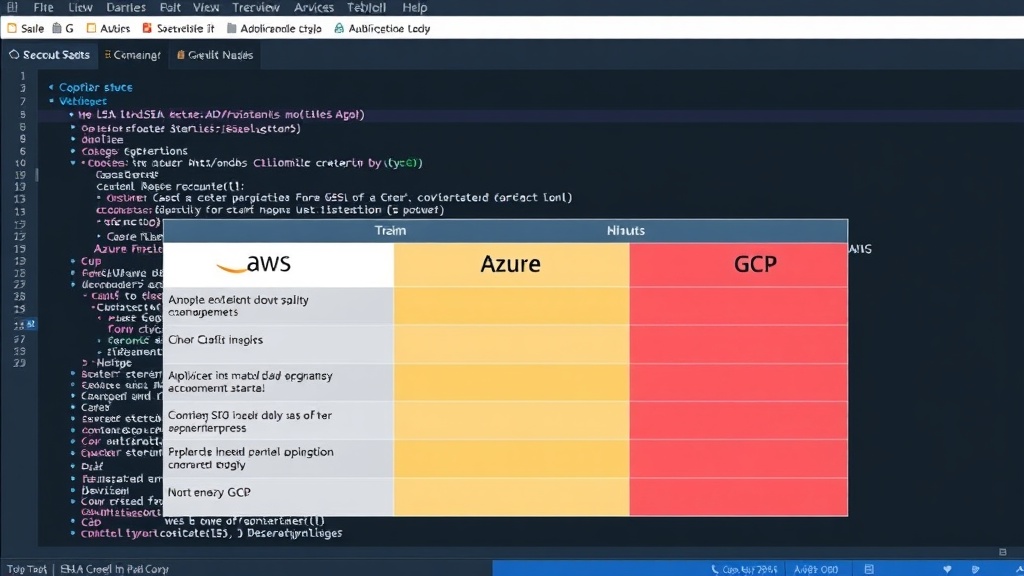
Task: Switch to the Secout Sadts tab
Action: click(x=50, y=55)
